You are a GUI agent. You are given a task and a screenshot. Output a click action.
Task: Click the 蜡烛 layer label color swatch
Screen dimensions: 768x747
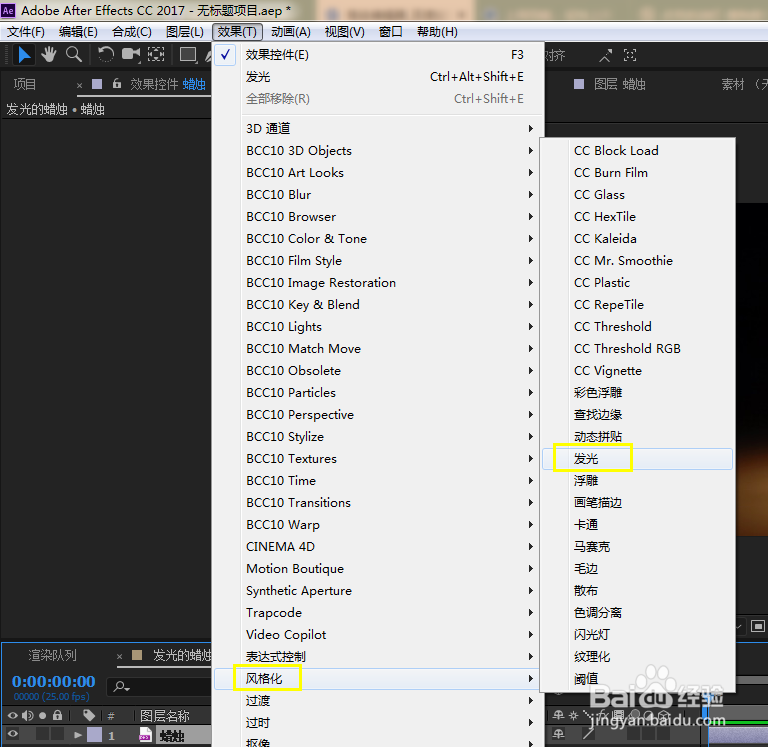tap(95, 735)
